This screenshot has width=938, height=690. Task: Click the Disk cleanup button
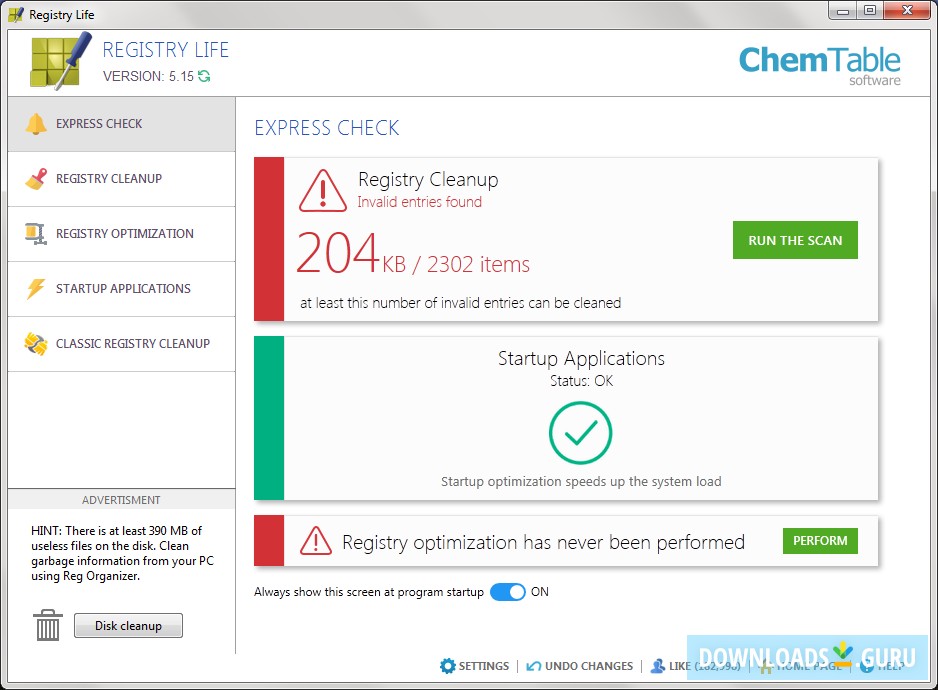[x=128, y=625]
